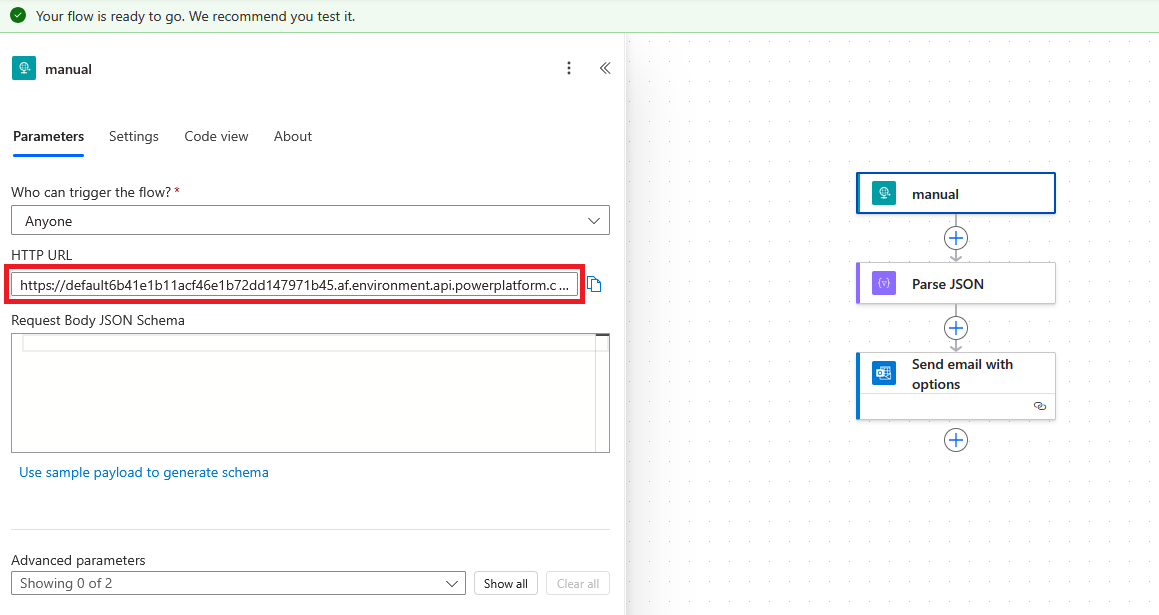Click the schema editor vertical scrollbar
The height and width of the screenshot is (615, 1159).
[602, 393]
